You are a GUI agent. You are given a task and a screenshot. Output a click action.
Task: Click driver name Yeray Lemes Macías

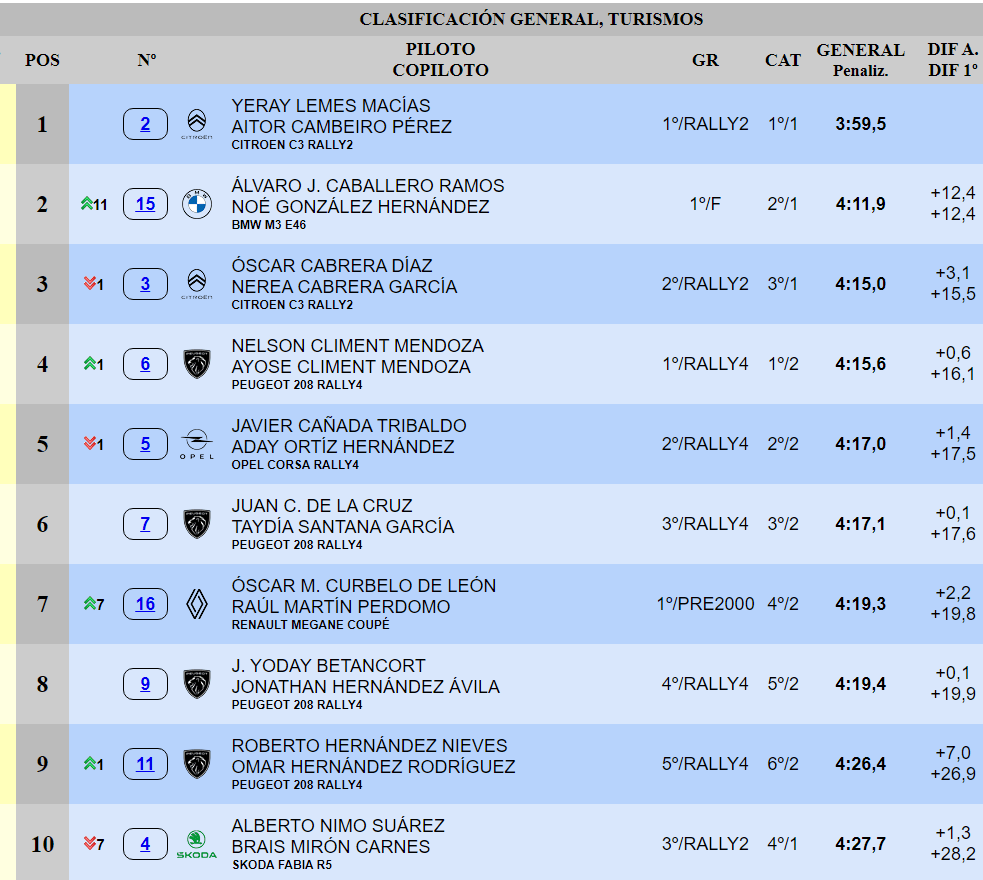(x=331, y=105)
